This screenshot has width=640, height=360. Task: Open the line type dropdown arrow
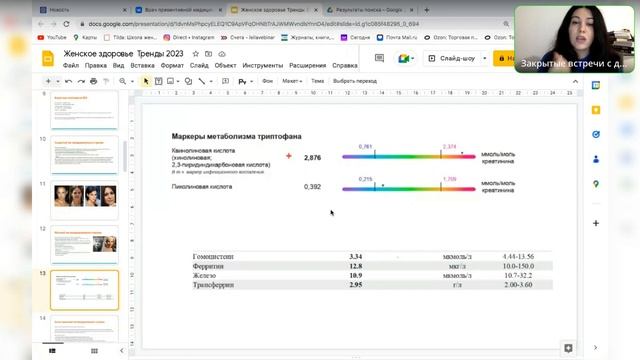click(x=211, y=81)
